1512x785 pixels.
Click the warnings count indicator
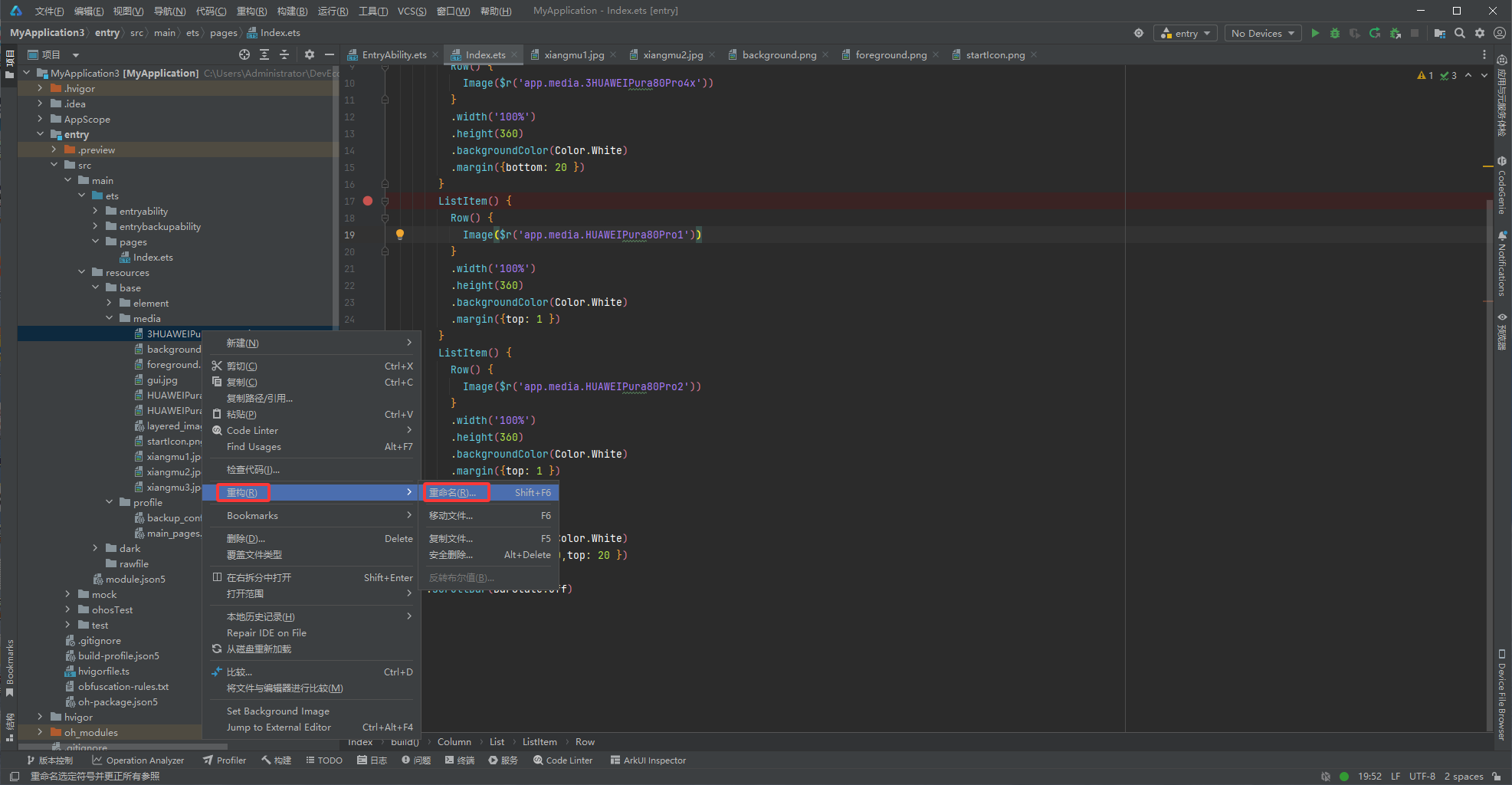tap(1425, 75)
